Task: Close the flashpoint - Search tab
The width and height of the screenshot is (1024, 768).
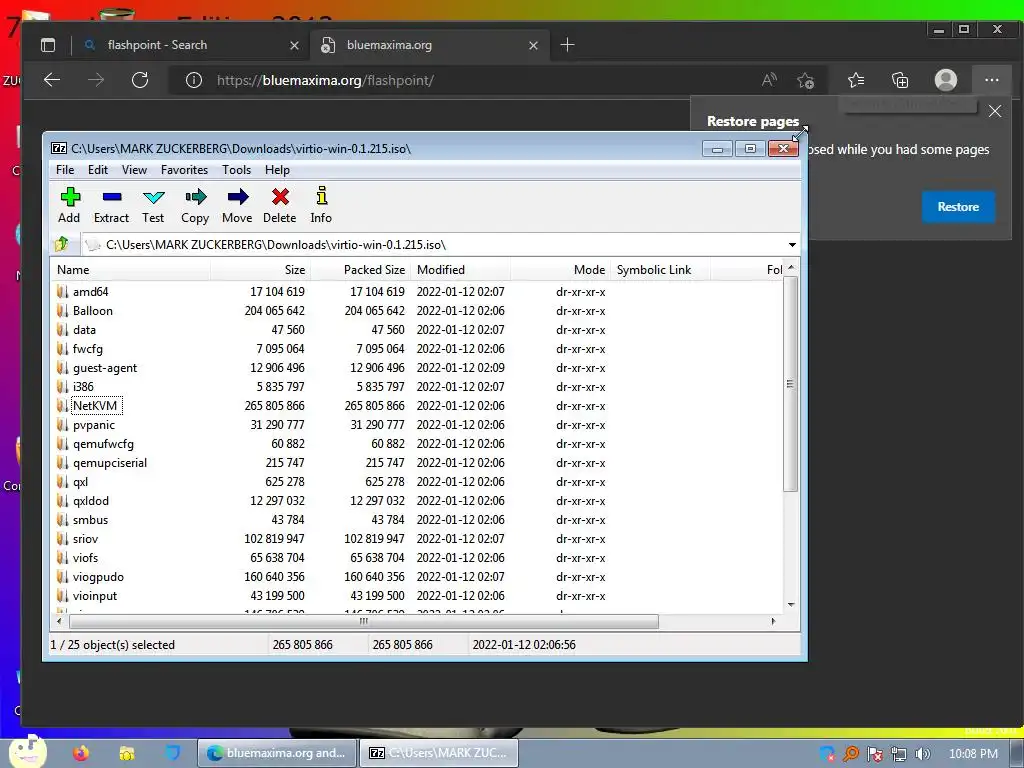Action: [294, 45]
